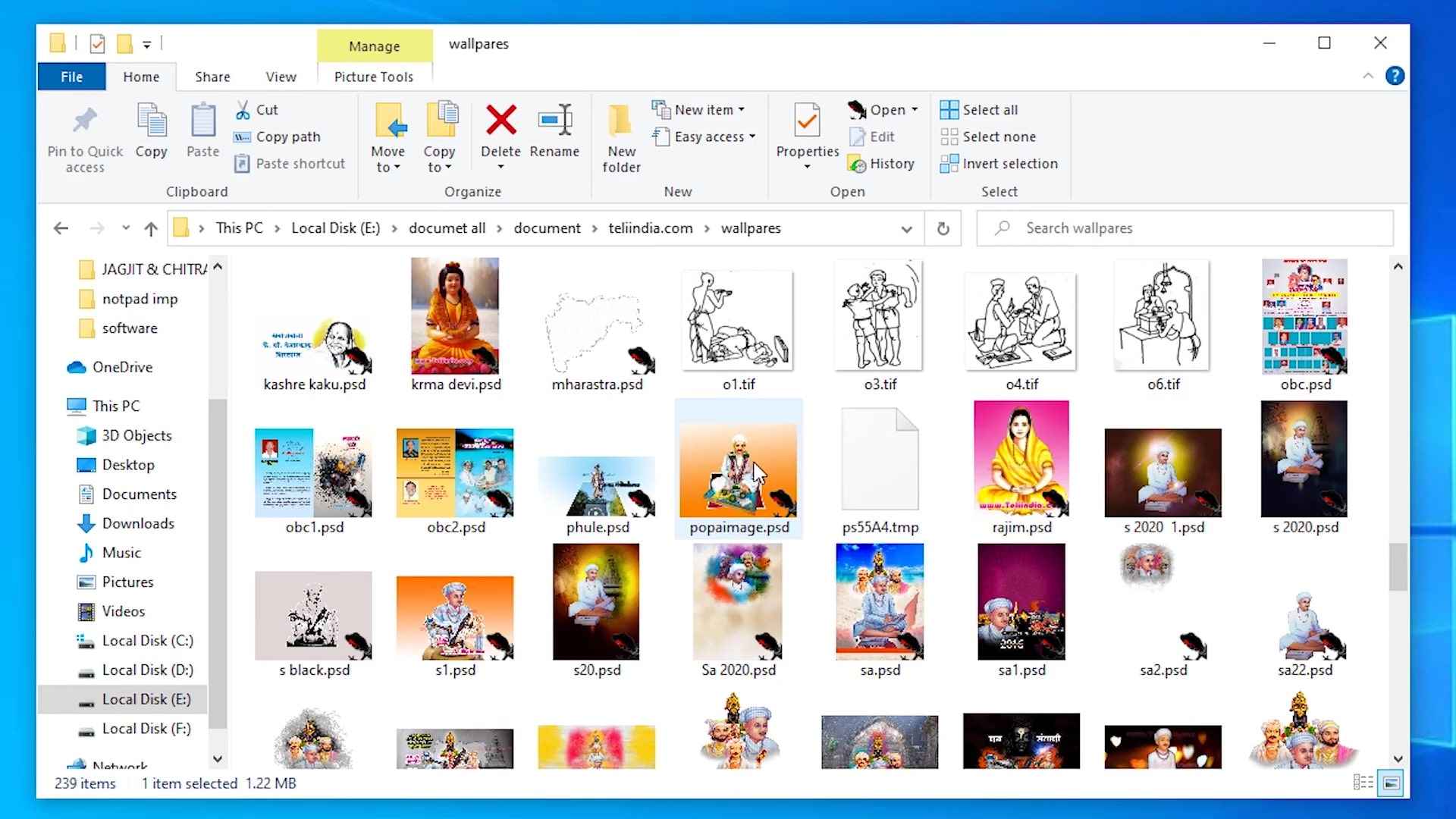This screenshot has width=1456, height=819.
Task: Click the Edit command in Open group
Action: [872, 137]
